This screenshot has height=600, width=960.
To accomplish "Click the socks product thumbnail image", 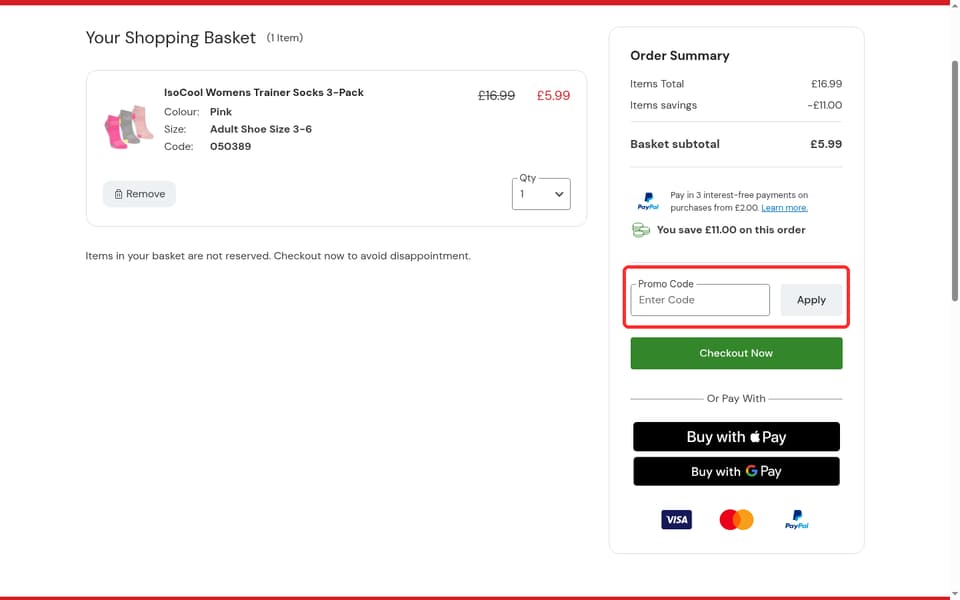I will click(129, 127).
